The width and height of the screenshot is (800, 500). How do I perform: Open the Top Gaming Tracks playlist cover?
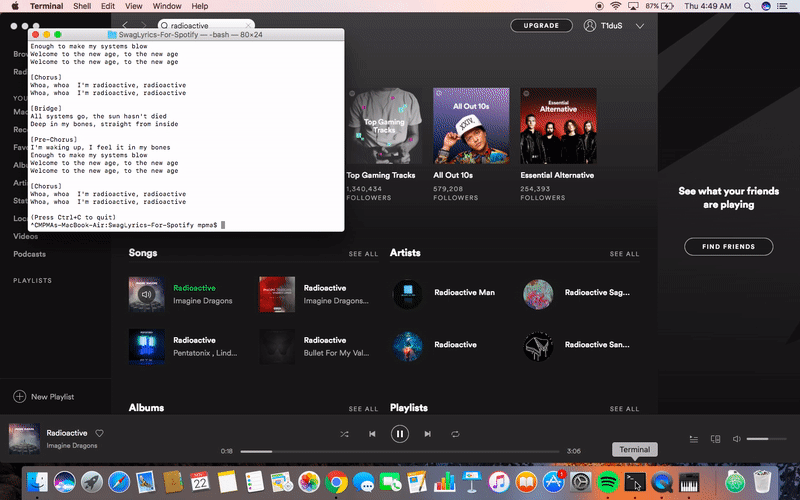pyautogui.click(x=384, y=126)
